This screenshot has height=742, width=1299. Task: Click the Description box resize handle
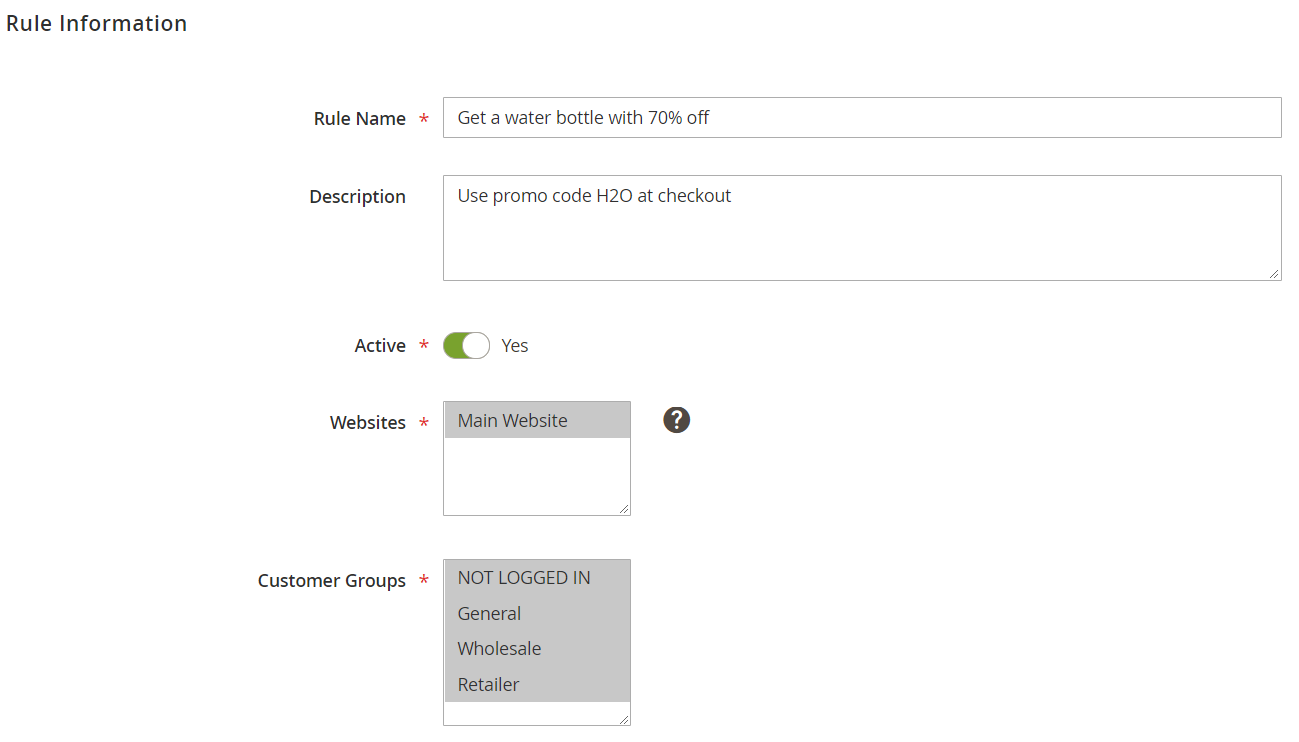1274,273
